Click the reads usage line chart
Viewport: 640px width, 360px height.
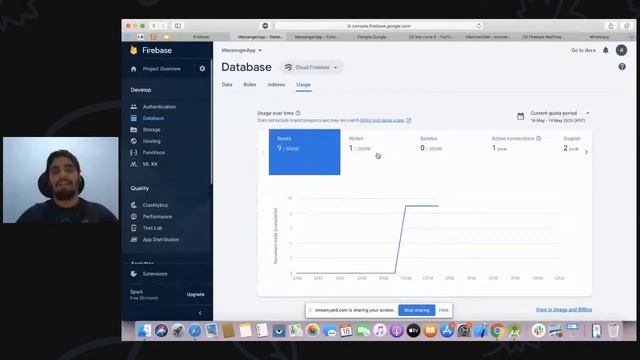[x=424, y=238]
